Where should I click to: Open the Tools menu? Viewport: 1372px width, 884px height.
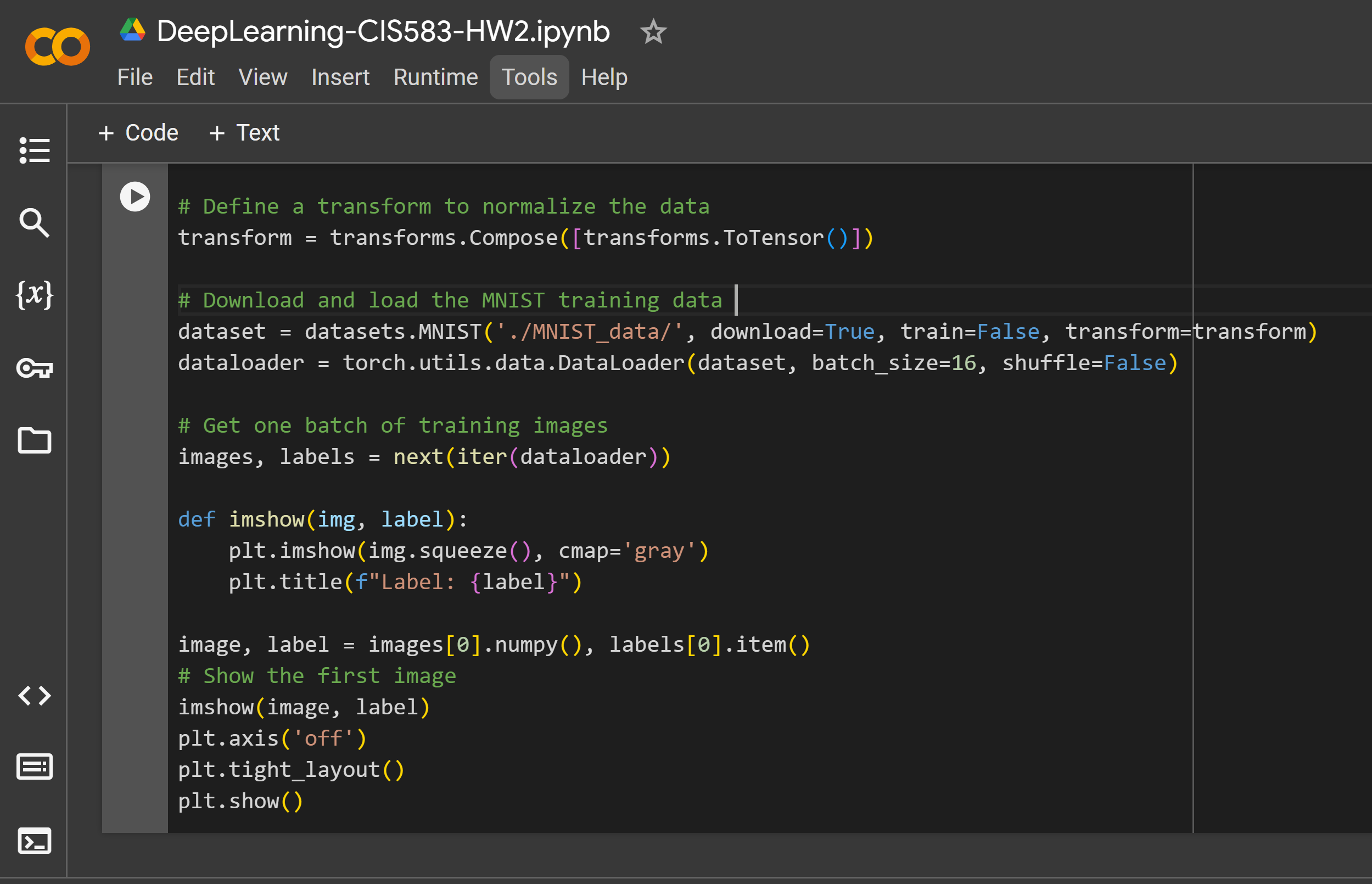click(x=529, y=77)
